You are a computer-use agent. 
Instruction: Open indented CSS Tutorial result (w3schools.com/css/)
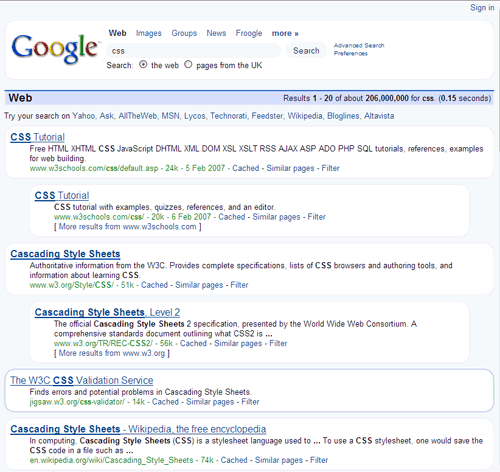click(62, 195)
